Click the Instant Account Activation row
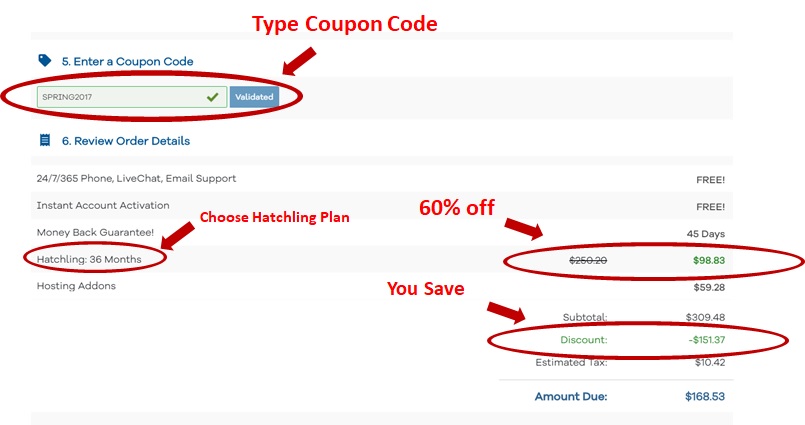 point(103,205)
